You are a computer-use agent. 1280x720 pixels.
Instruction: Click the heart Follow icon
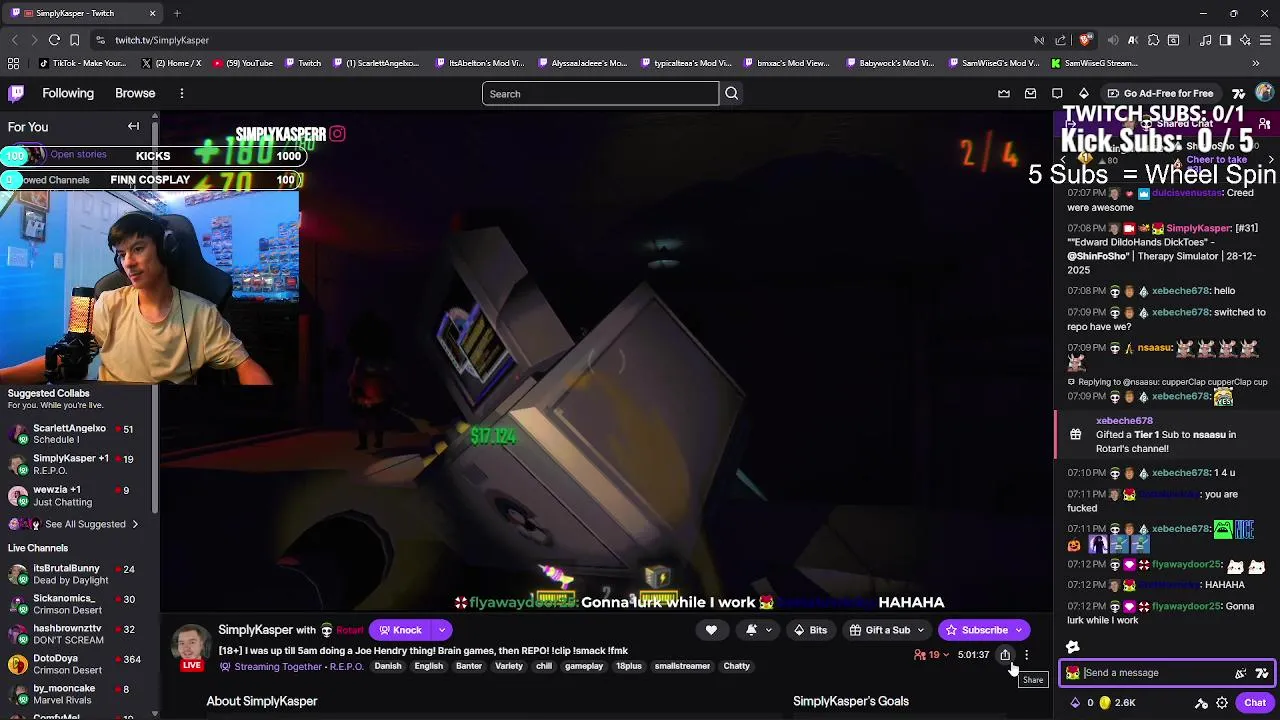point(711,630)
